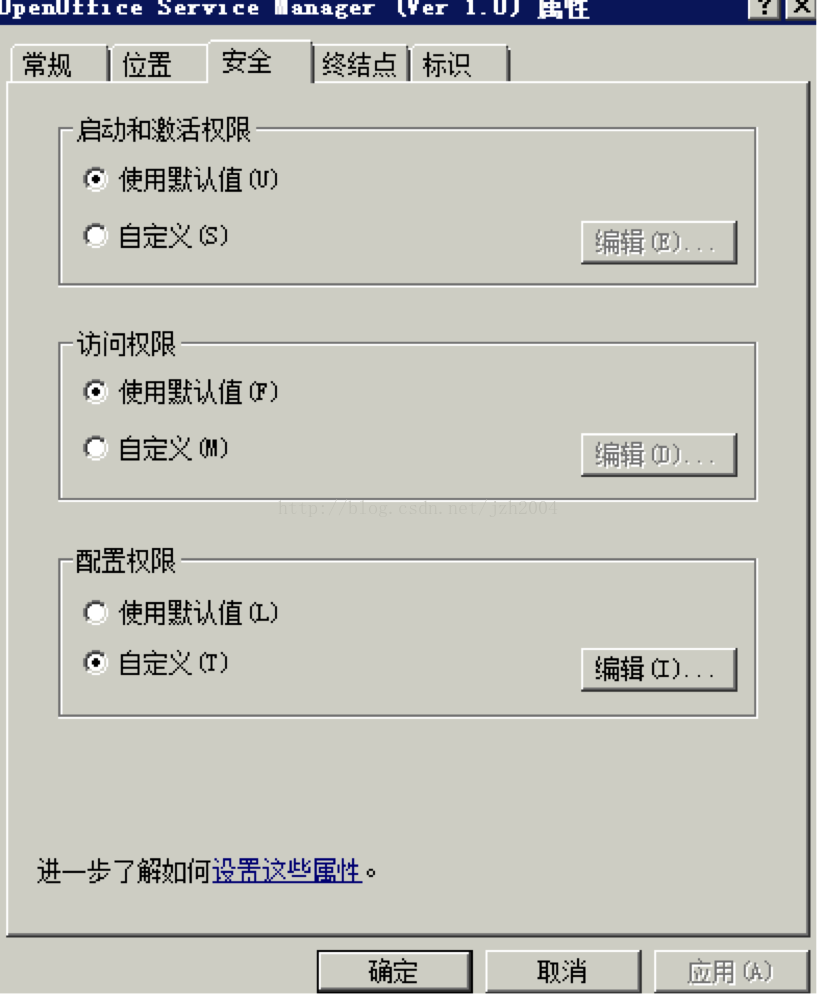Click the 应用(A) button

coord(730,972)
